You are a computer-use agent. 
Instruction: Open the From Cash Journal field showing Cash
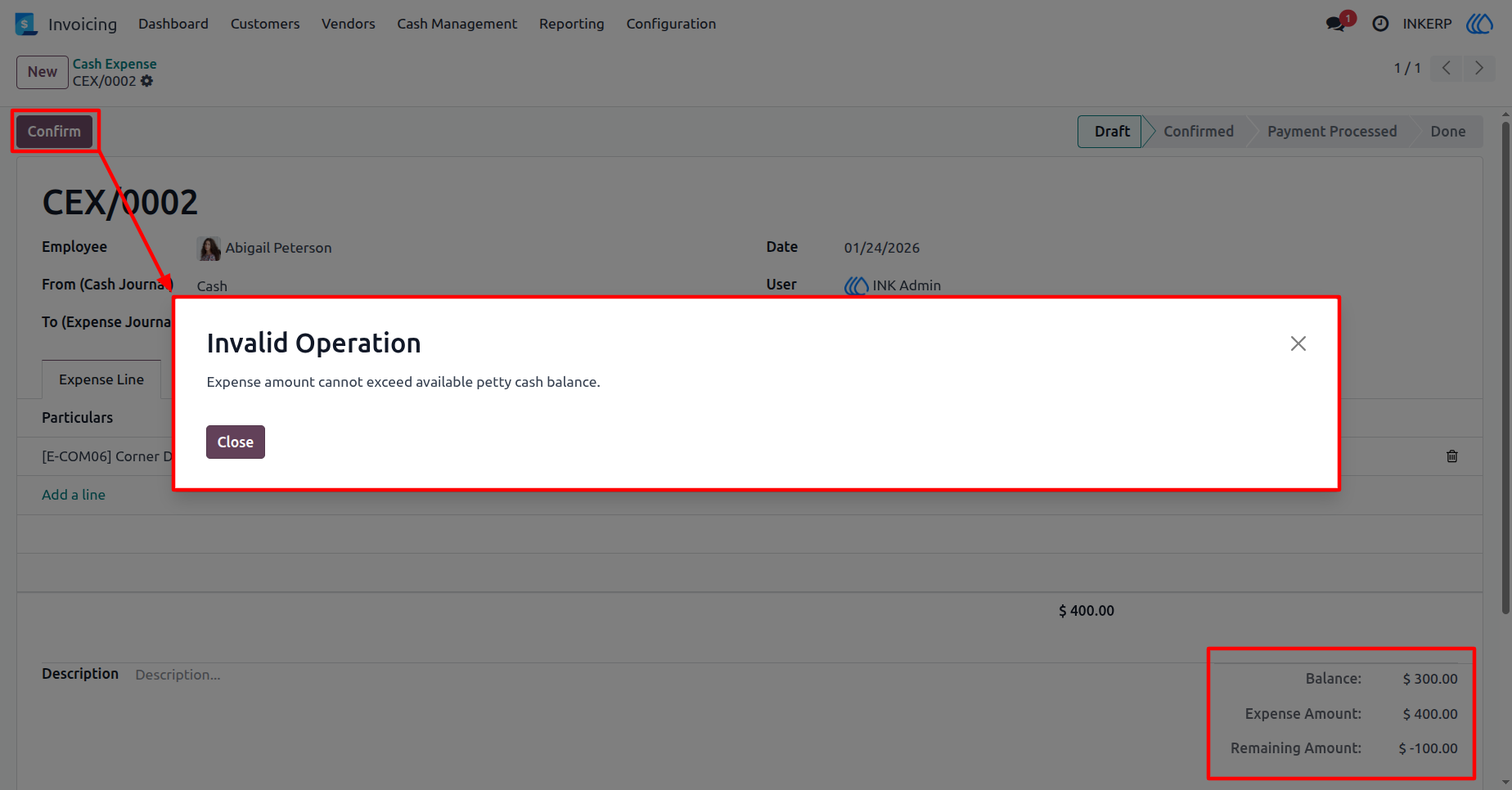point(212,286)
